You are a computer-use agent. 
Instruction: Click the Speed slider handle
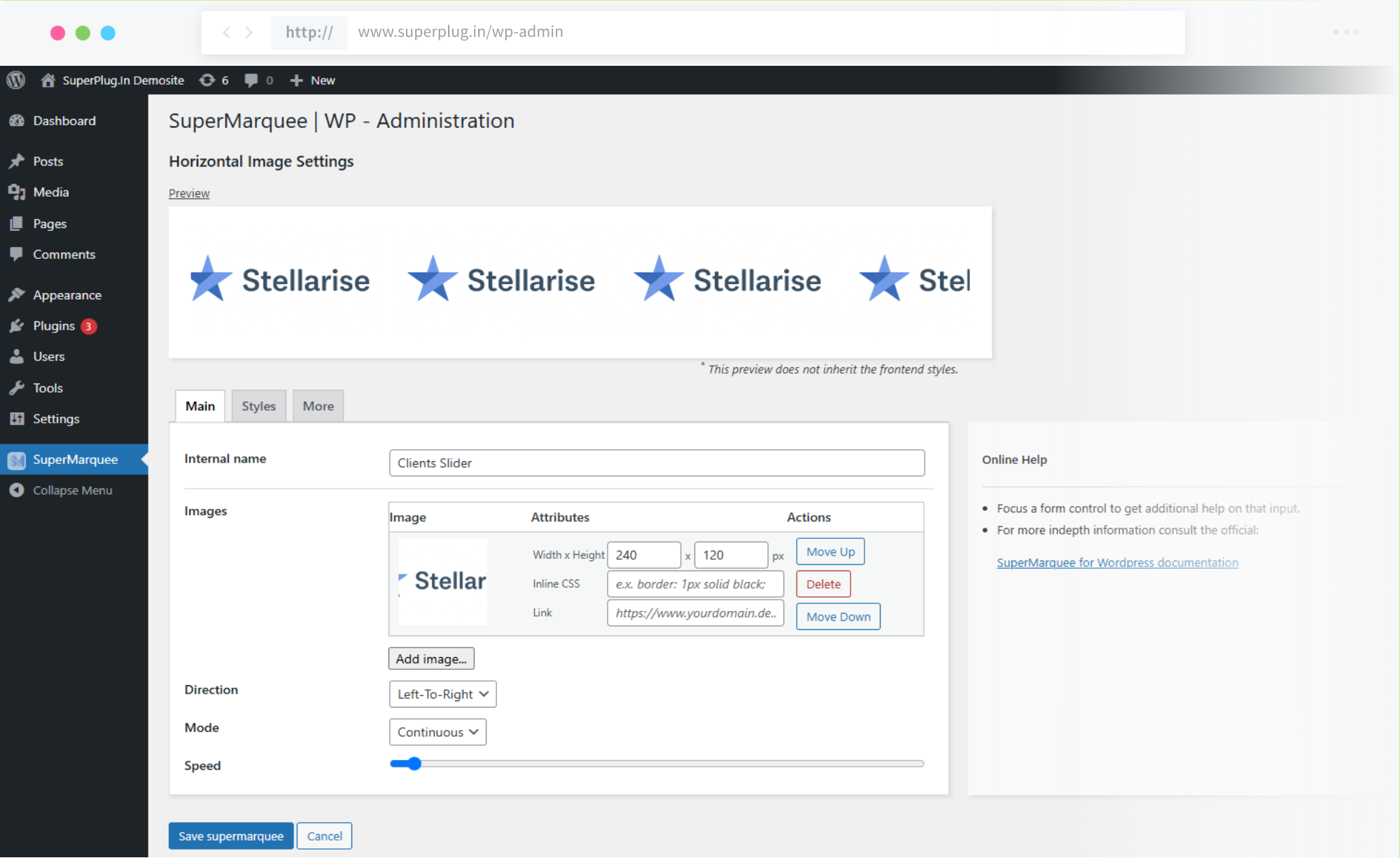(414, 764)
